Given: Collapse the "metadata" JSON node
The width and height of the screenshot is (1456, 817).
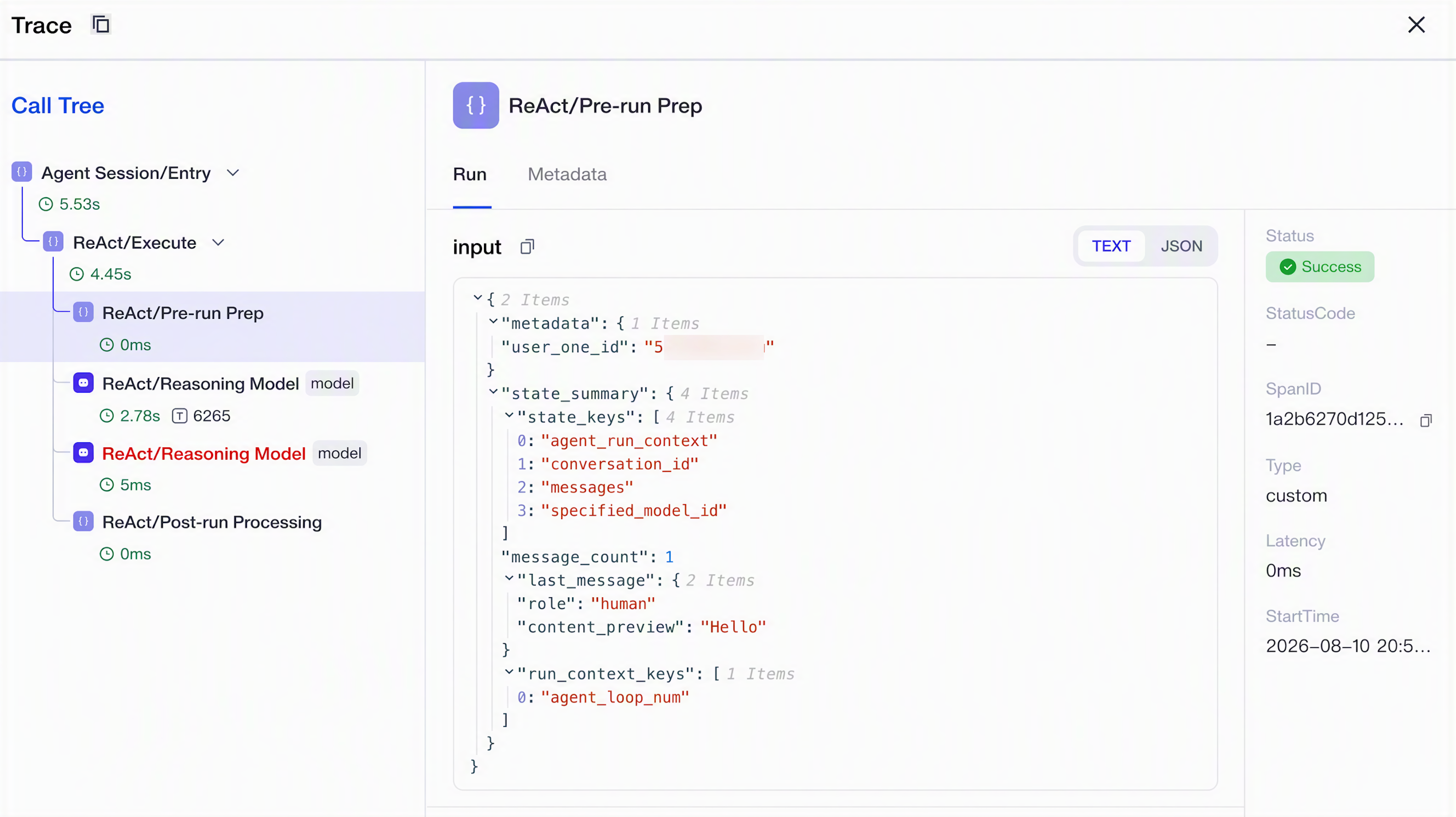Looking at the screenshot, I should click(493, 321).
